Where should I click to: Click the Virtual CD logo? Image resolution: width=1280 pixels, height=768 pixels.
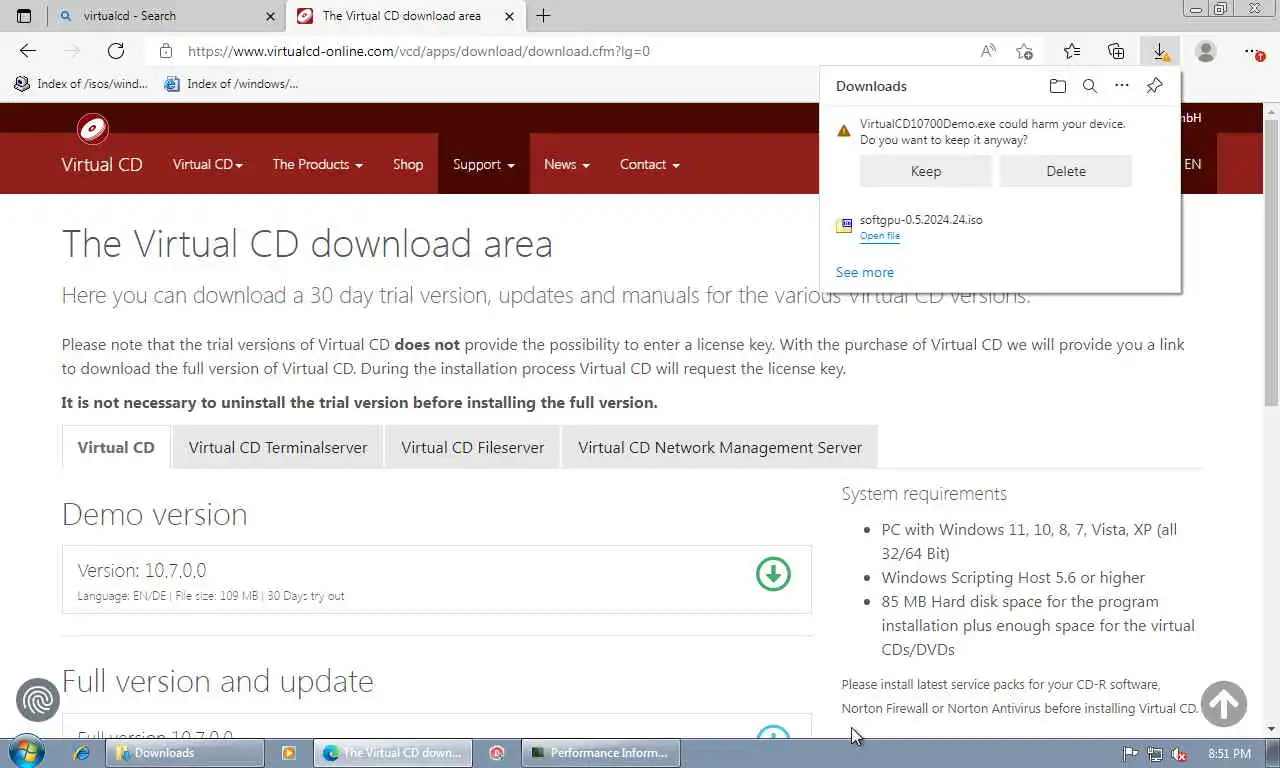pos(93,129)
